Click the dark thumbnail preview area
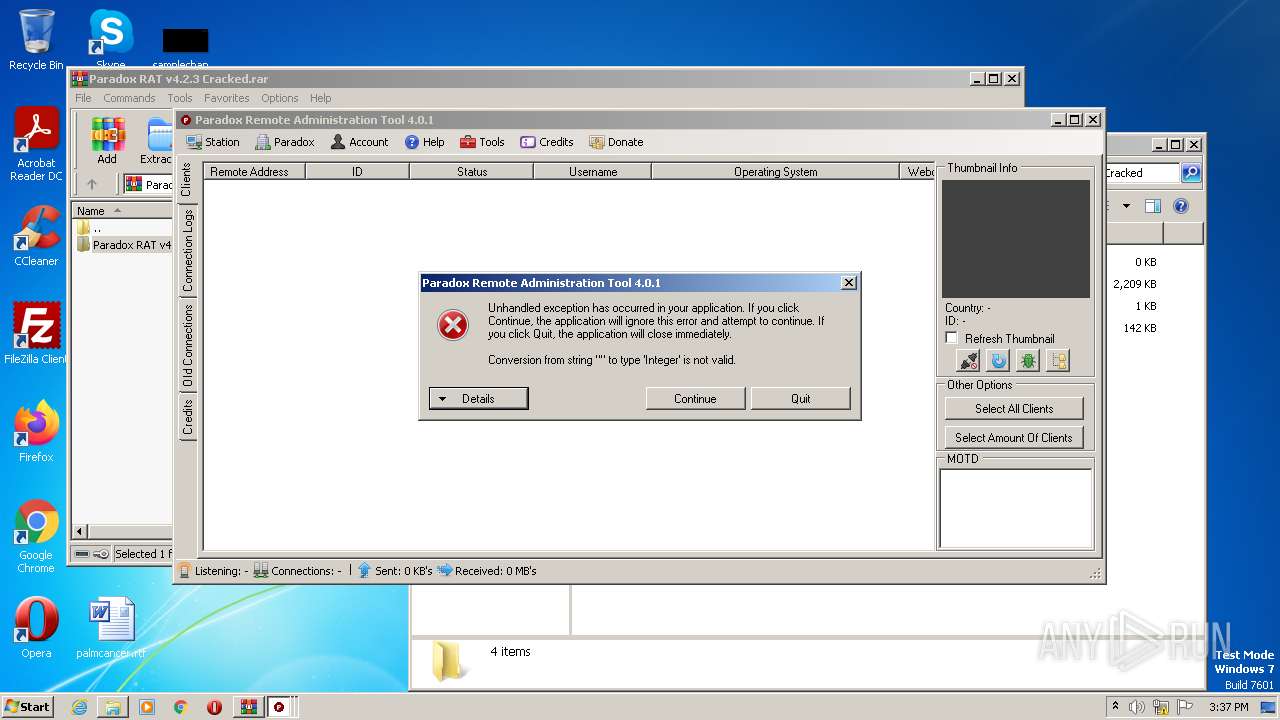 tap(1016, 239)
